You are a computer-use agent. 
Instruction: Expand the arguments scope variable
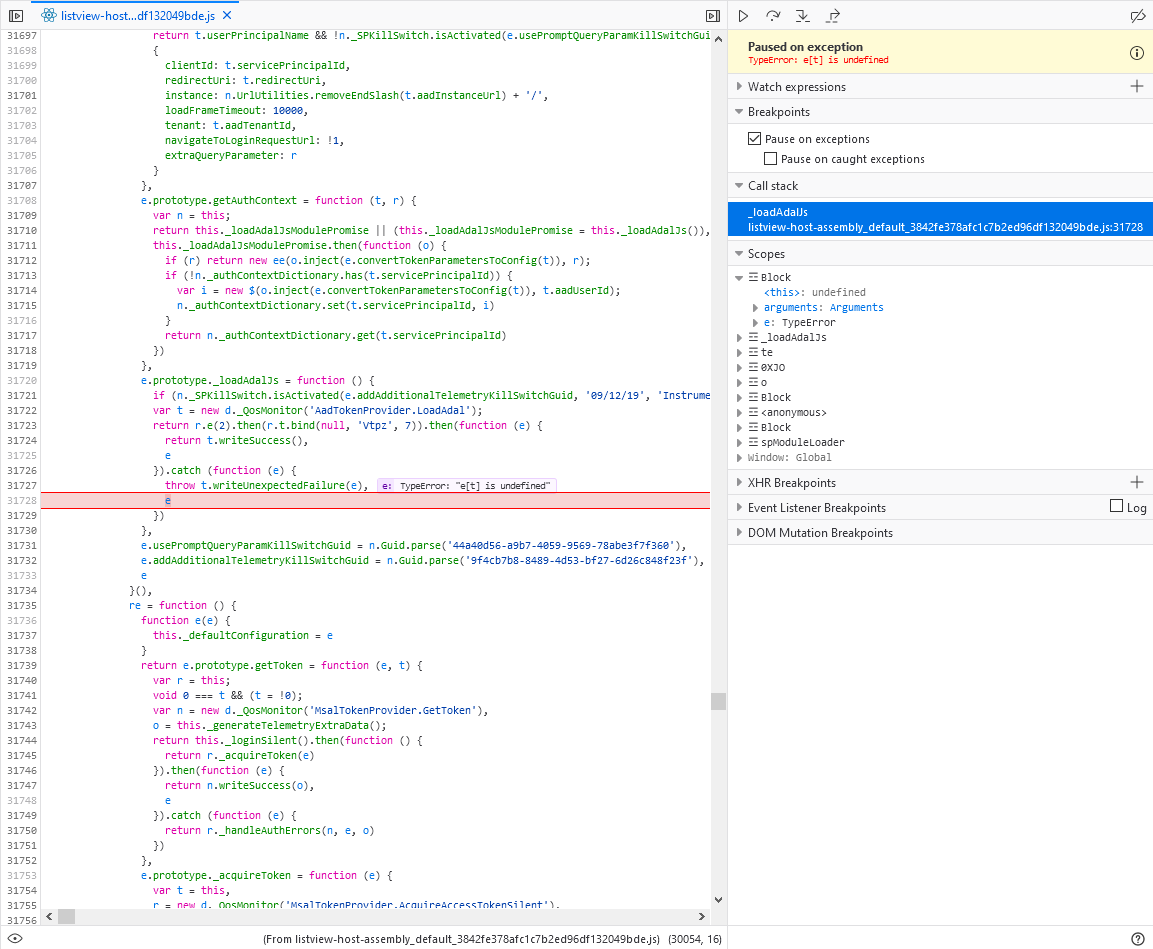pyautogui.click(x=755, y=307)
